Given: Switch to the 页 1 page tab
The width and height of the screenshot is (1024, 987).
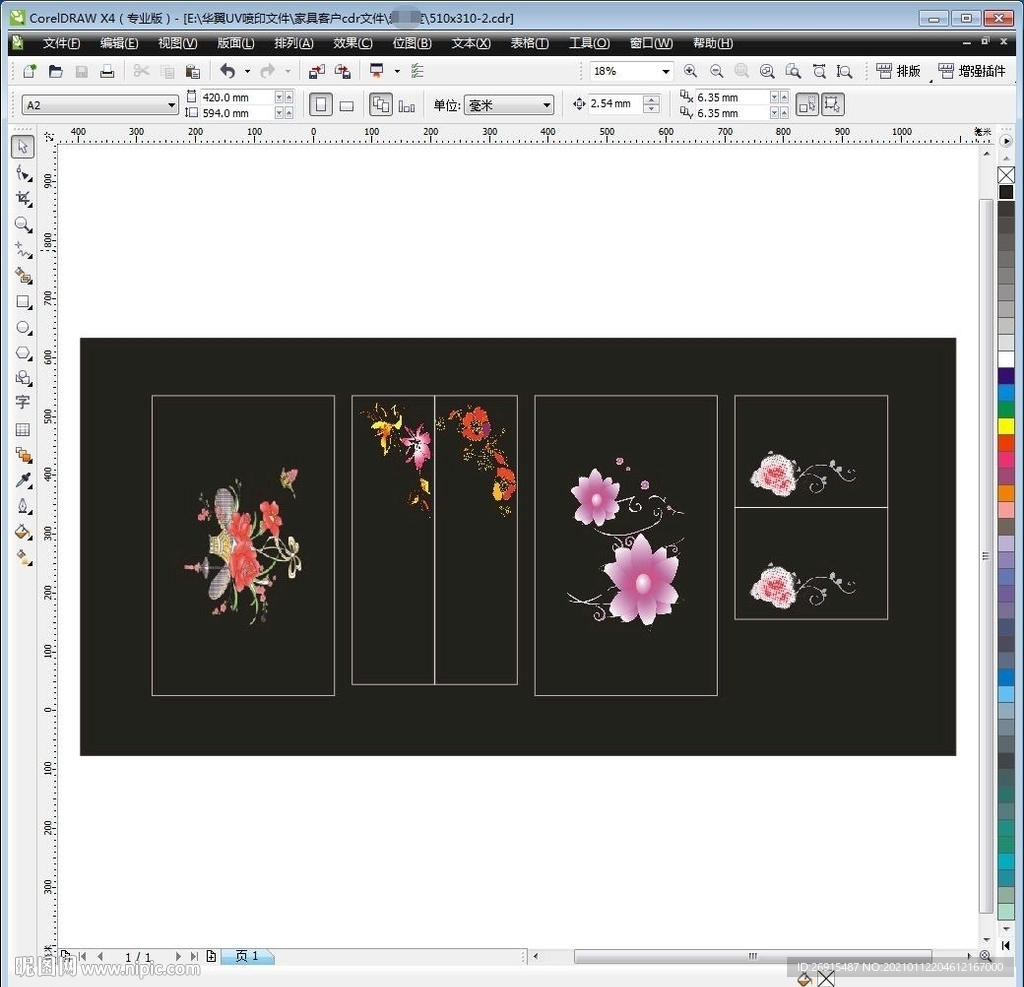Looking at the screenshot, I should click(x=247, y=957).
